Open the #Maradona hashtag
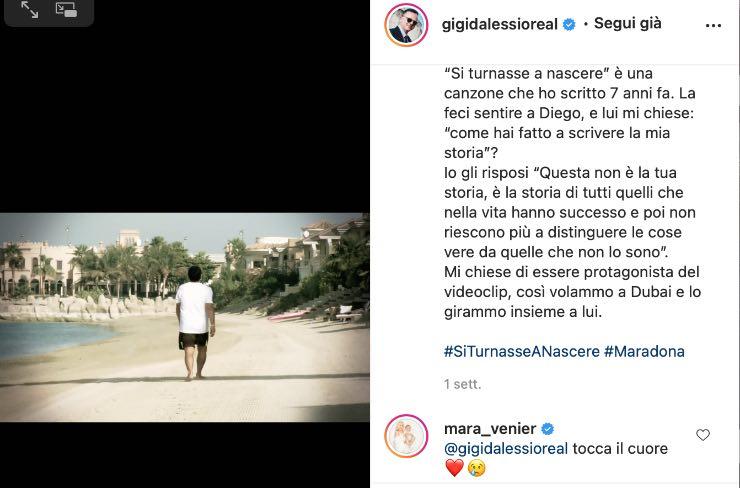740x488 pixels. click(x=644, y=352)
